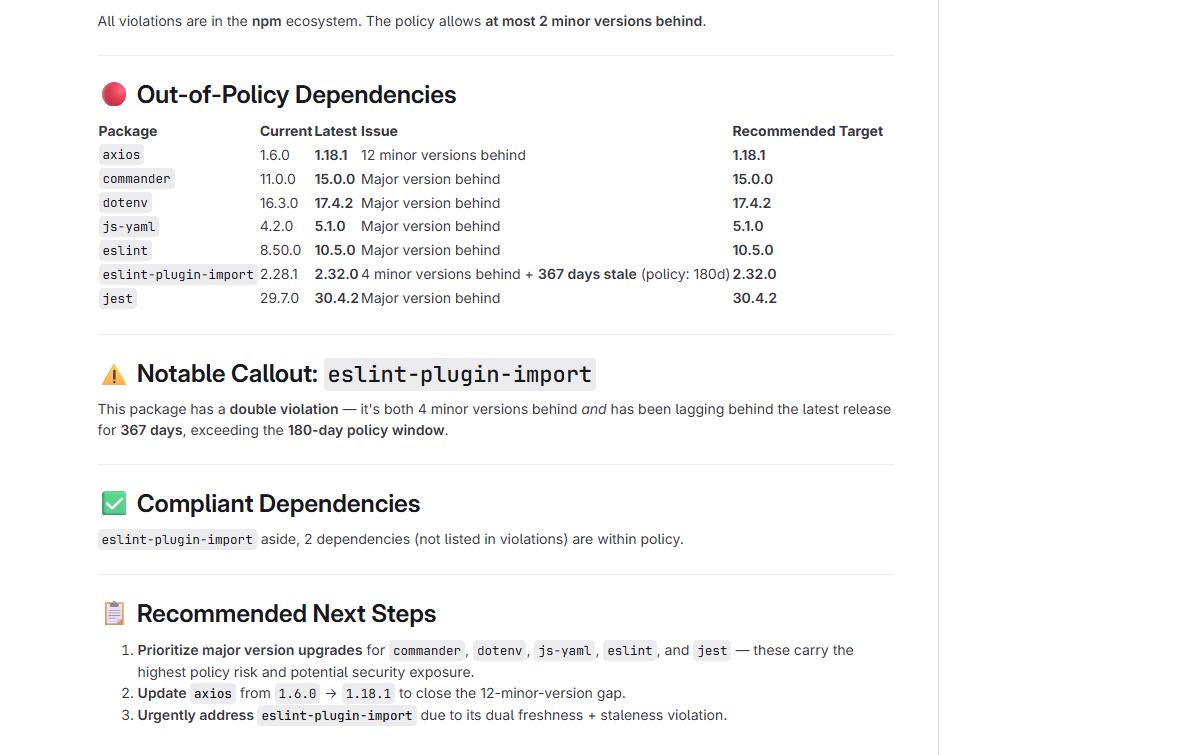Click the red circle icon beside Out-of-Policy Dependencies
The width and height of the screenshot is (1202, 755).
click(x=114, y=95)
